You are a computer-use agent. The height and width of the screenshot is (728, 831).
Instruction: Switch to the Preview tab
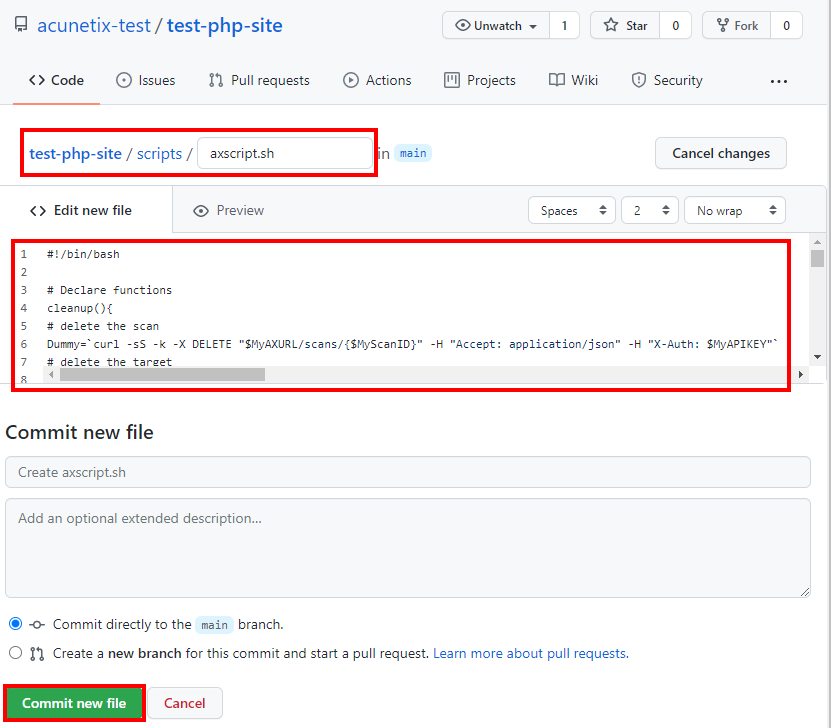(x=228, y=211)
